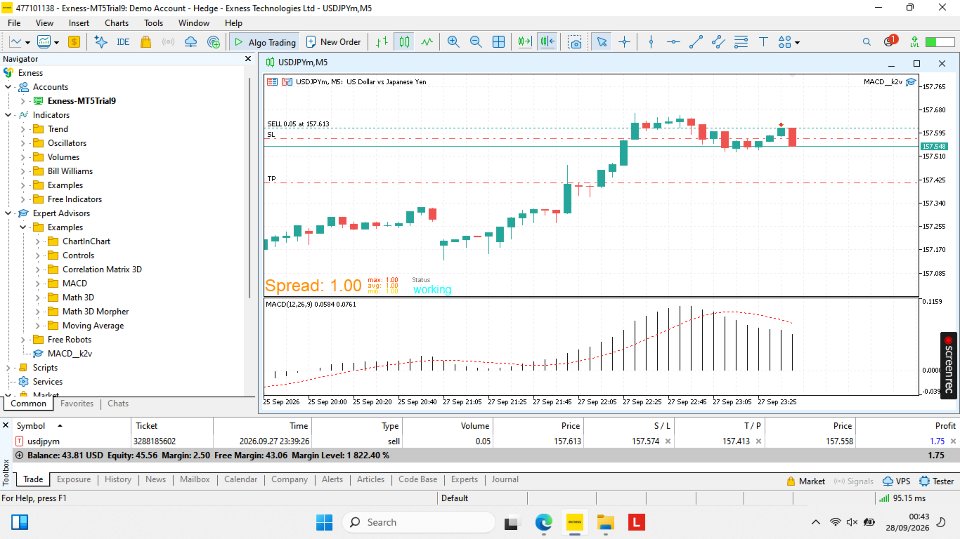
Task: Create a New Order
Action: [x=333, y=42]
